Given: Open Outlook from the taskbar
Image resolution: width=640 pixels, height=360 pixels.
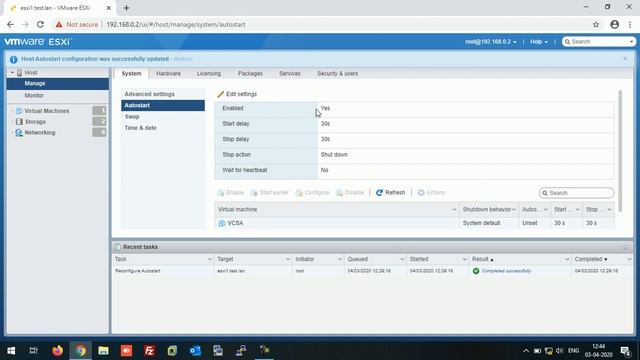Looking at the screenshot, I should point(195,351).
